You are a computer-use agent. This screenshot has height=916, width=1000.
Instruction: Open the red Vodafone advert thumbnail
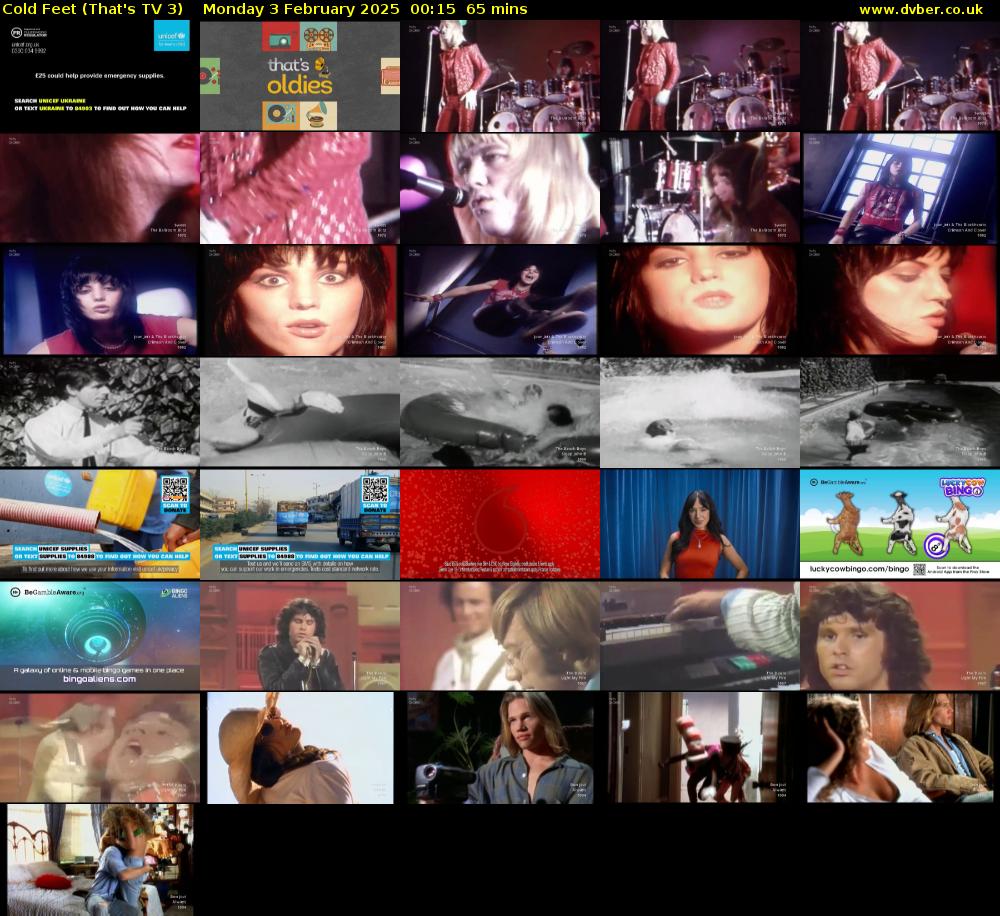[499, 524]
